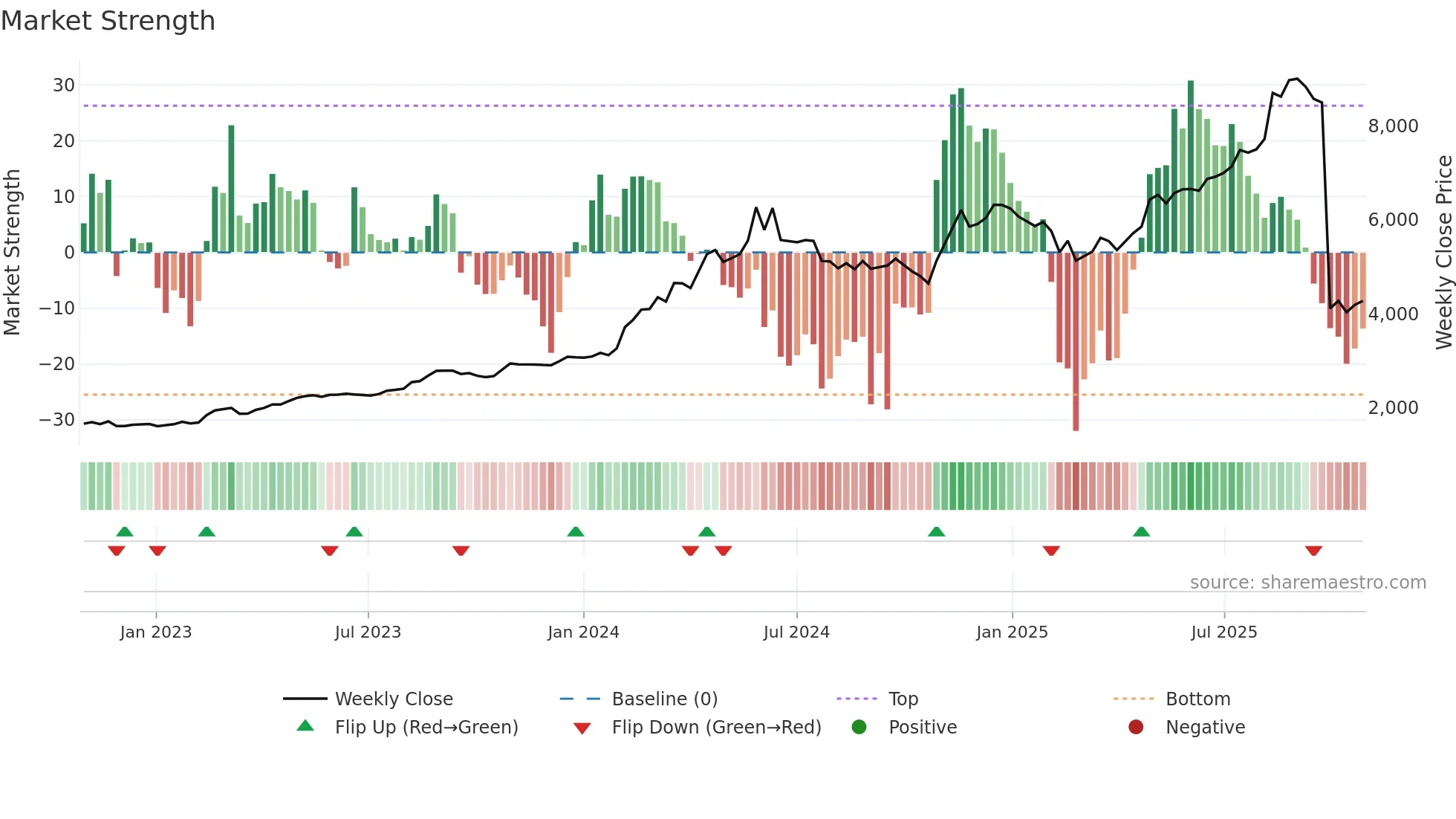1456x819 pixels.
Task: Click the Jan 2023 x-axis label
Action: pos(156,632)
